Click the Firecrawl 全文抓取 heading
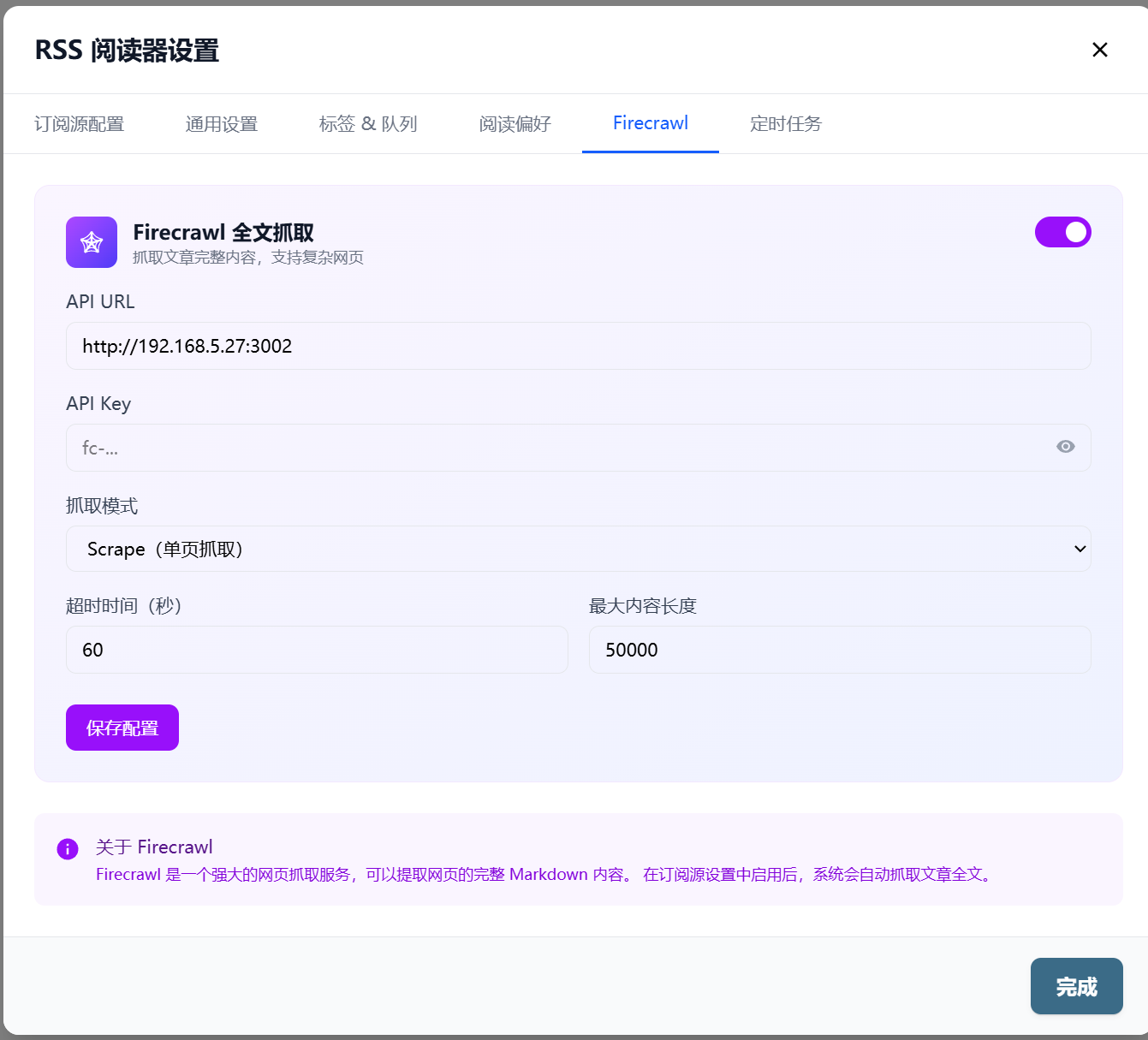This screenshot has width=1148, height=1040. point(223,232)
